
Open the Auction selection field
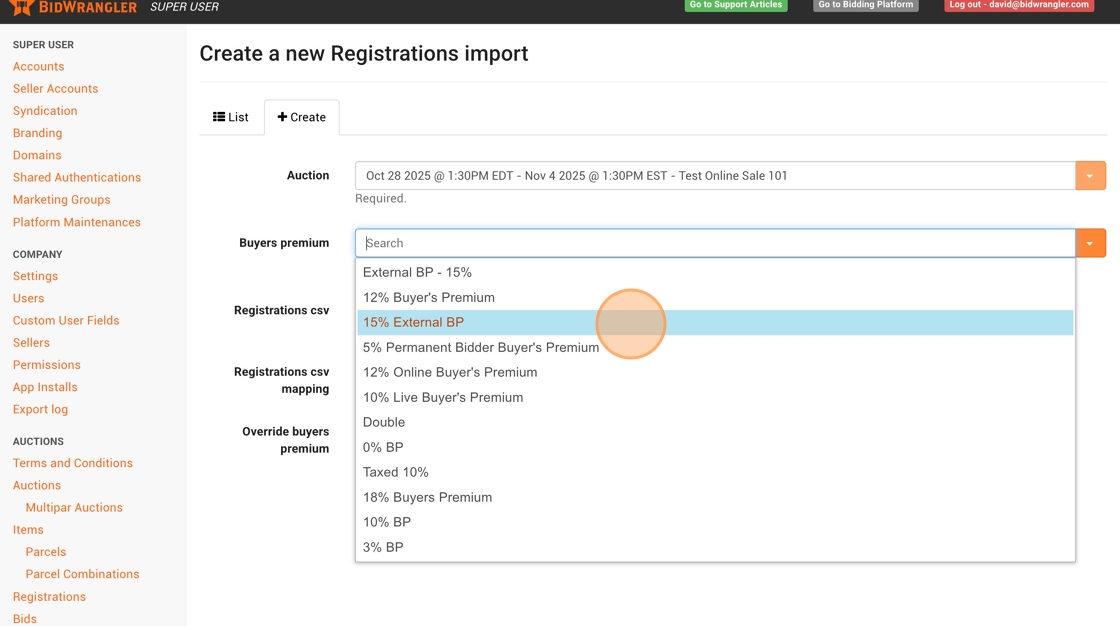click(x=715, y=176)
